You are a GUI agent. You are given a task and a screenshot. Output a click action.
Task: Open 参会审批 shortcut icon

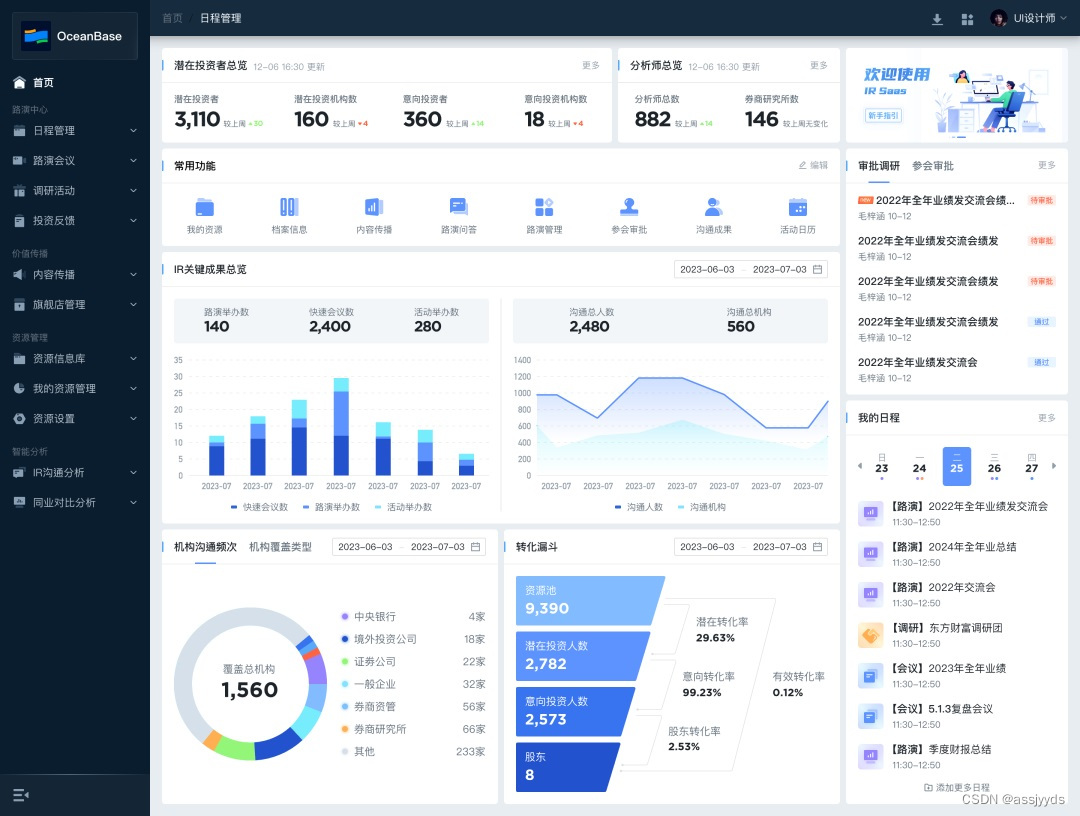(629, 207)
